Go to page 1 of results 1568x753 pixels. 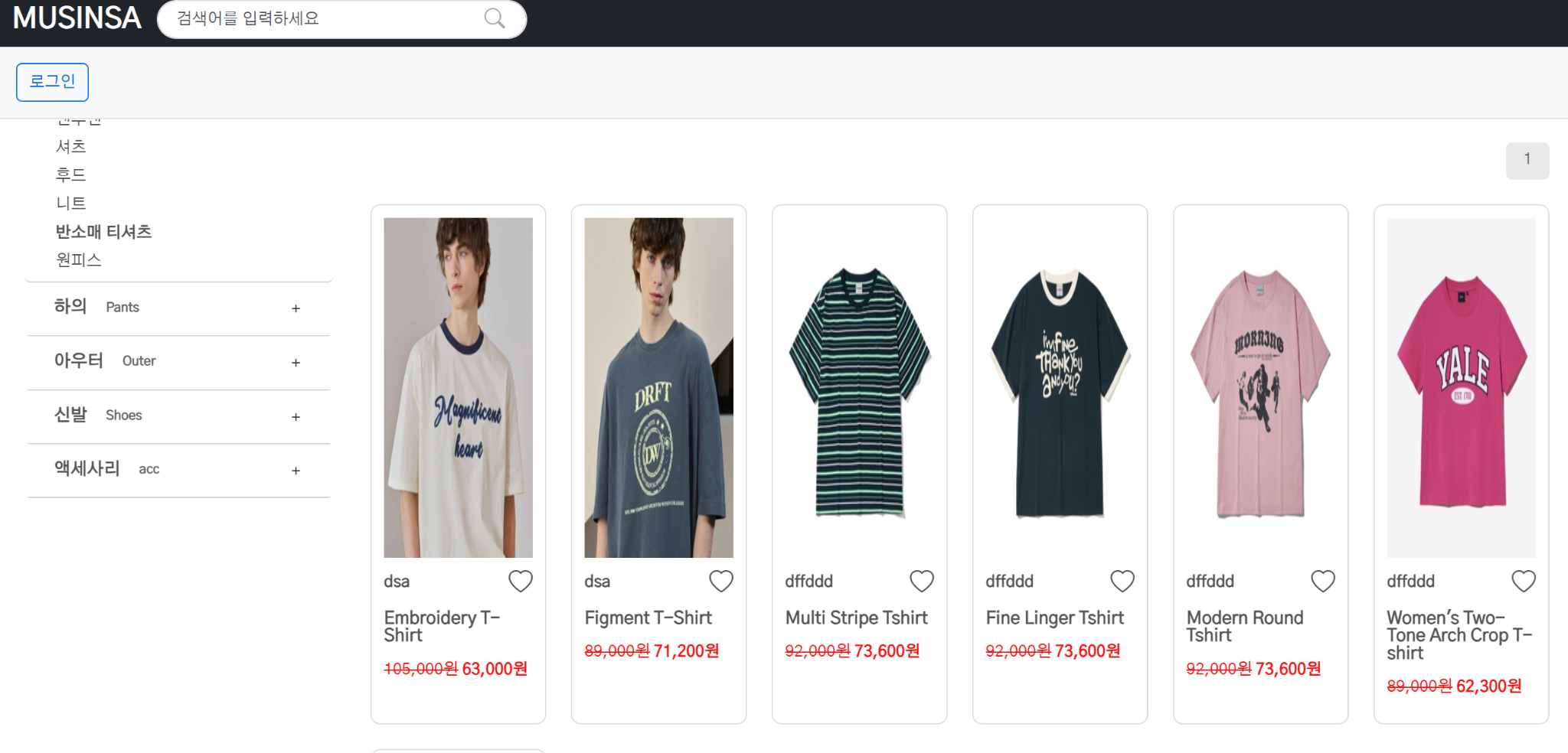(1527, 160)
